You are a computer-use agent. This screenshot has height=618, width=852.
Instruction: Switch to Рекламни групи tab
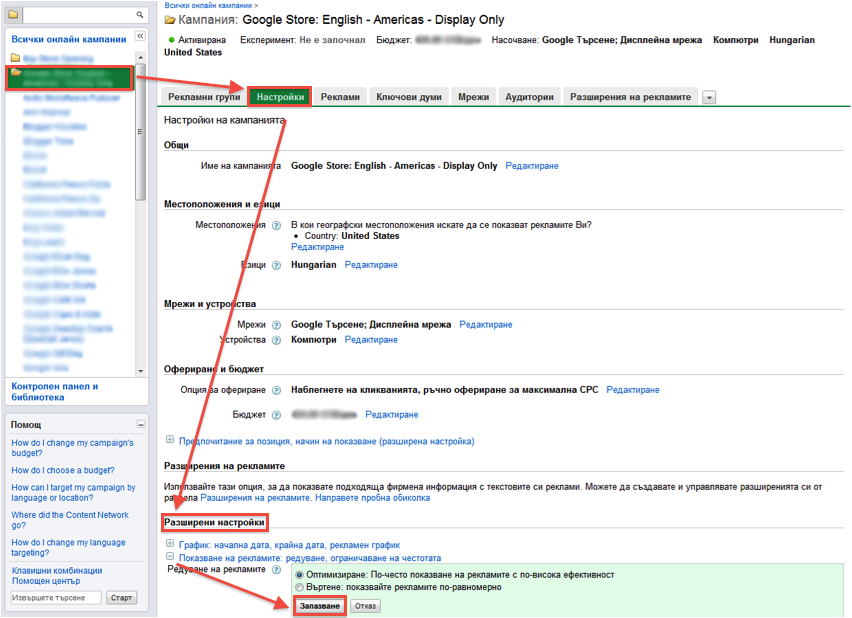point(204,97)
